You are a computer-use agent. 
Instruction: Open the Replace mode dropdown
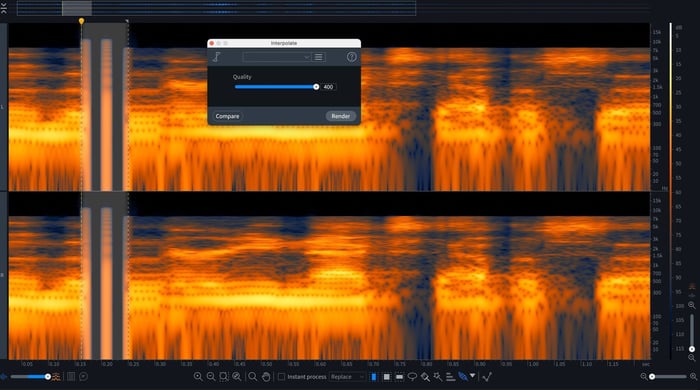coord(347,377)
